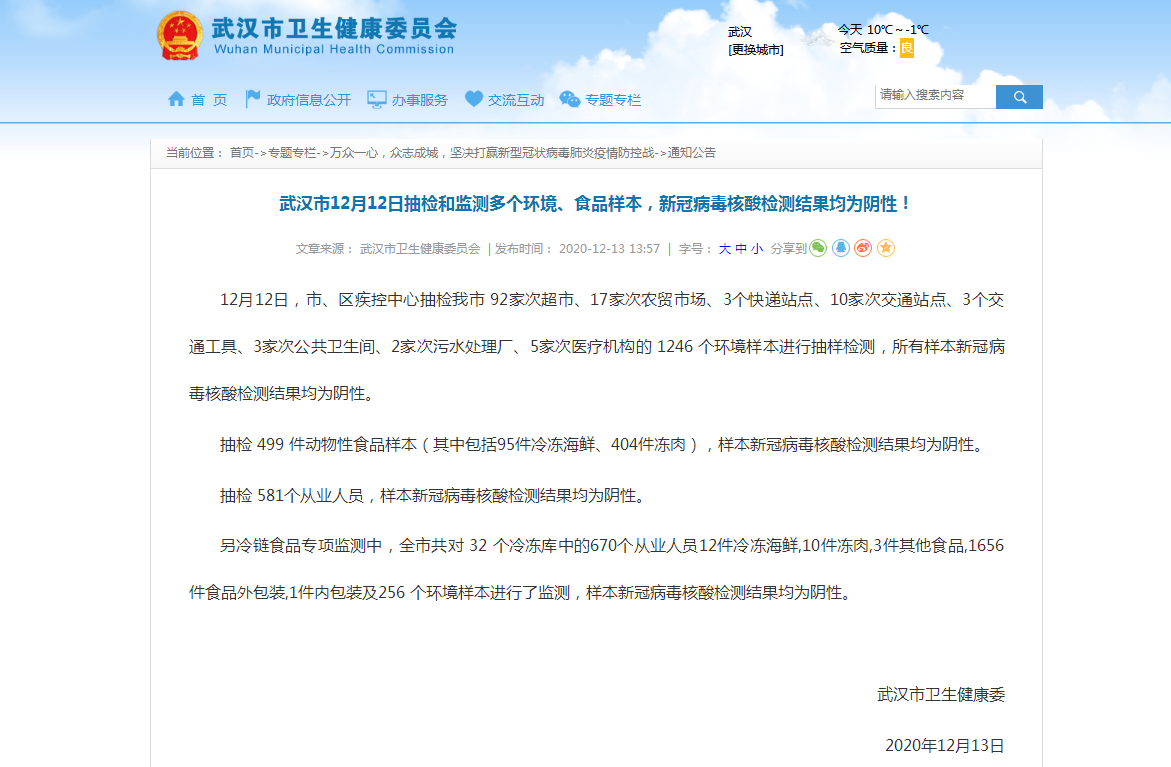Click the flag icon beside 政府信息公开
Screen dimensions: 1171x767
tap(252, 99)
